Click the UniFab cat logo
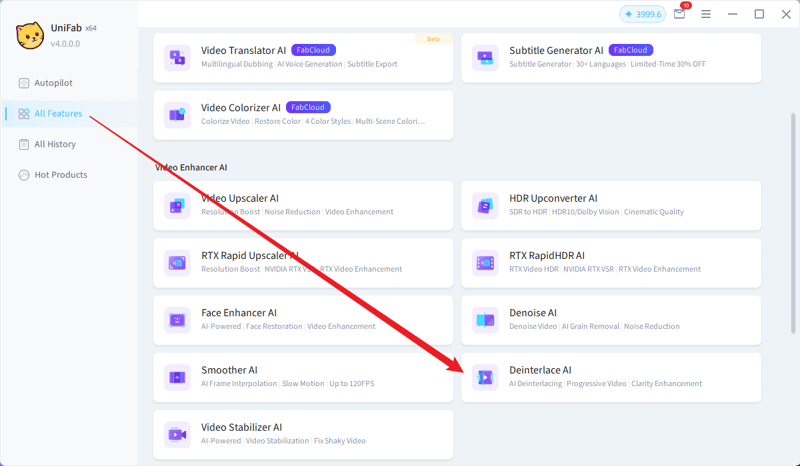 click(x=29, y=35)
